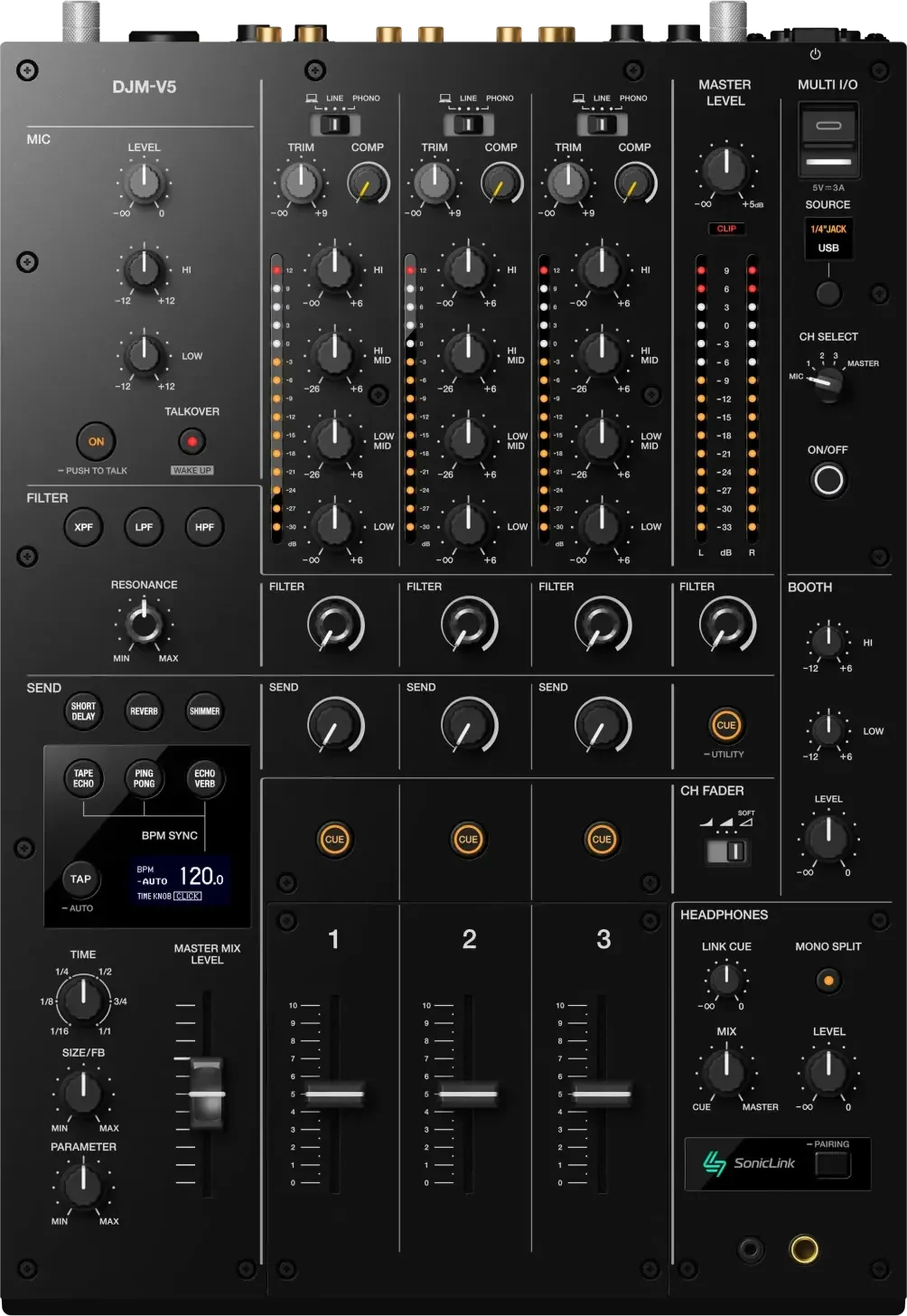Toggle the MONO SPLIT button
Screen dimensions: 907x1316
point(828,980)
